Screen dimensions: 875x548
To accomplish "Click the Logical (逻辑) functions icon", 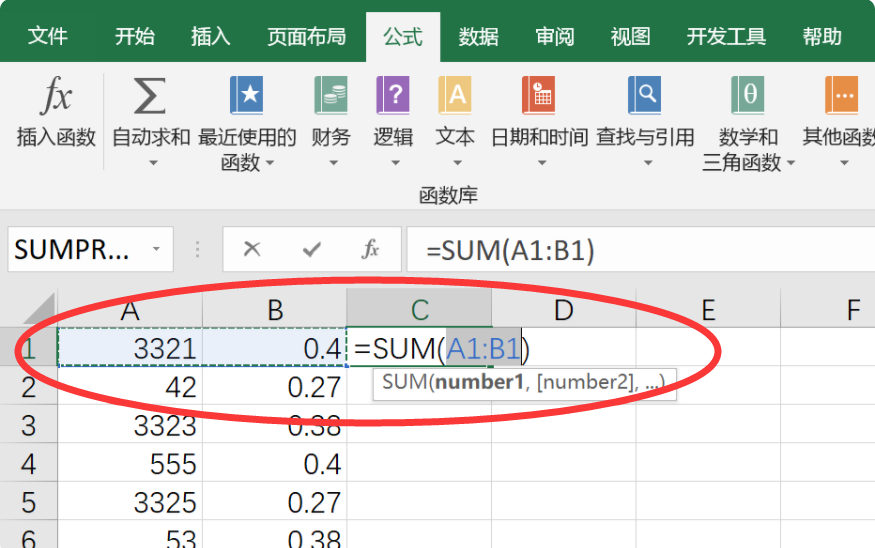I will (393, 95).
